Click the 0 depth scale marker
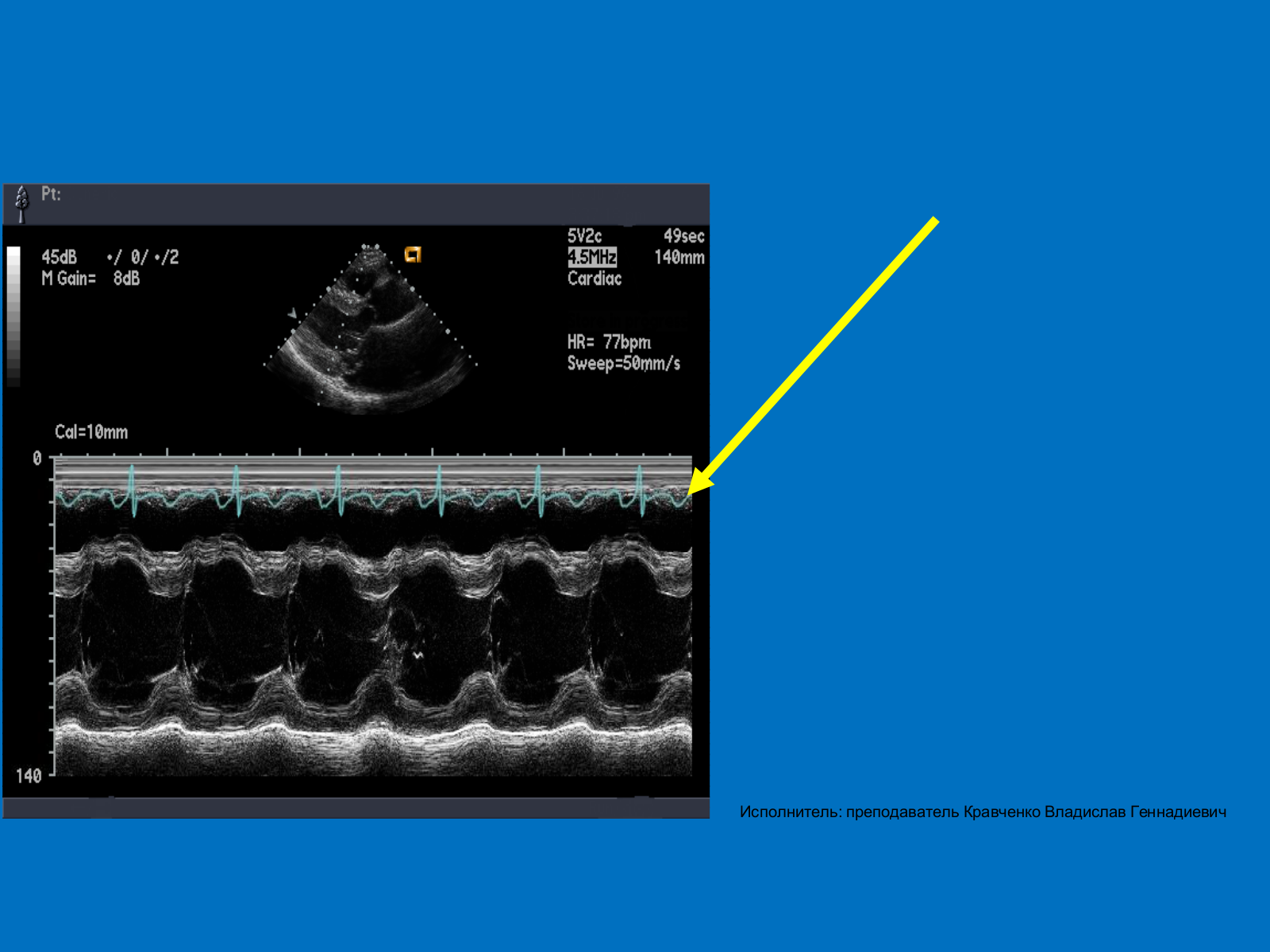This screenshot has width=1270, height=952. click(37, 459)
